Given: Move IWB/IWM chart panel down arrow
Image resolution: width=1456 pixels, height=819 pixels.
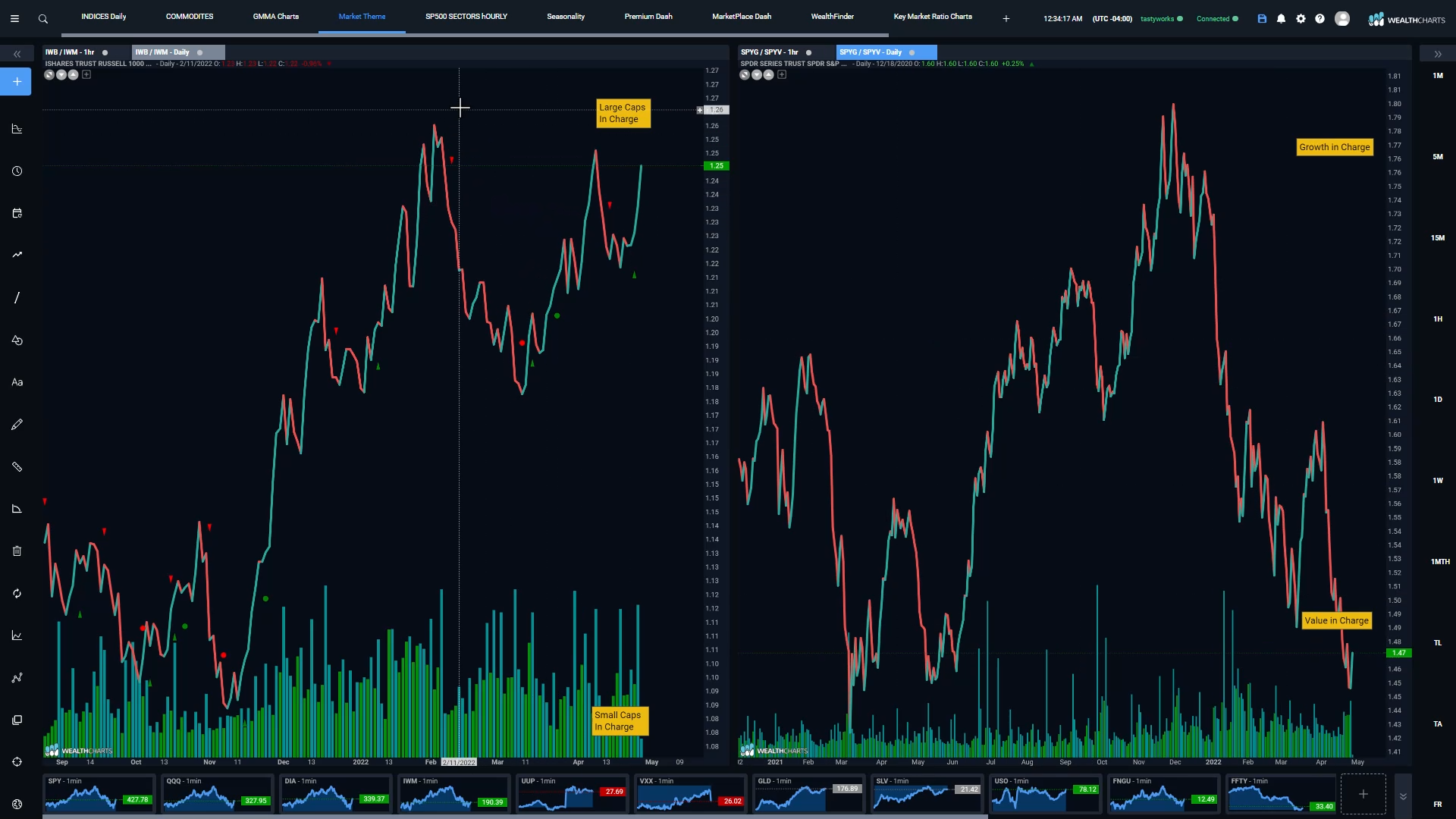Looking at the screenshot, I should [x=61, y=74].
